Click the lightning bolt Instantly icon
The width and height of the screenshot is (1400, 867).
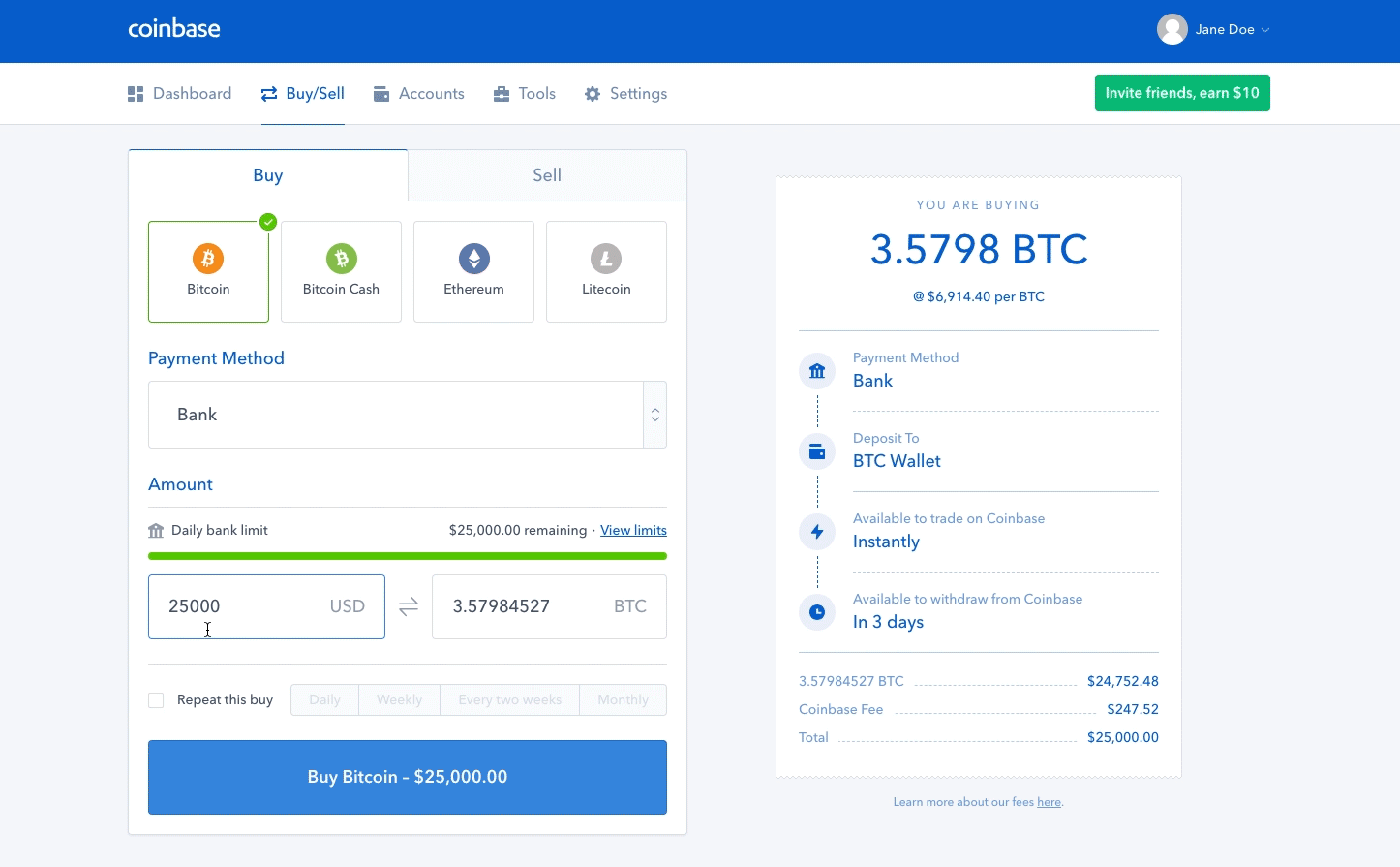817,532
